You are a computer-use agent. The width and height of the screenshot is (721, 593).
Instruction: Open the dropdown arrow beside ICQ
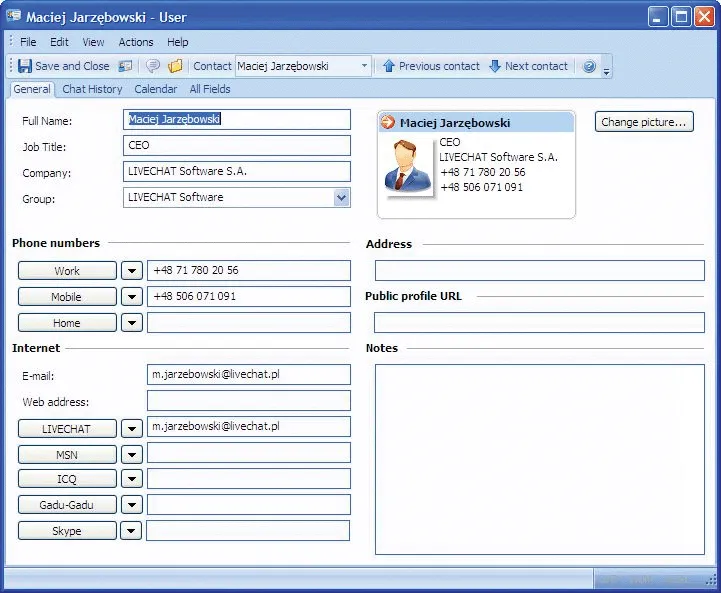pyautogui.click(x=132, y=479)
